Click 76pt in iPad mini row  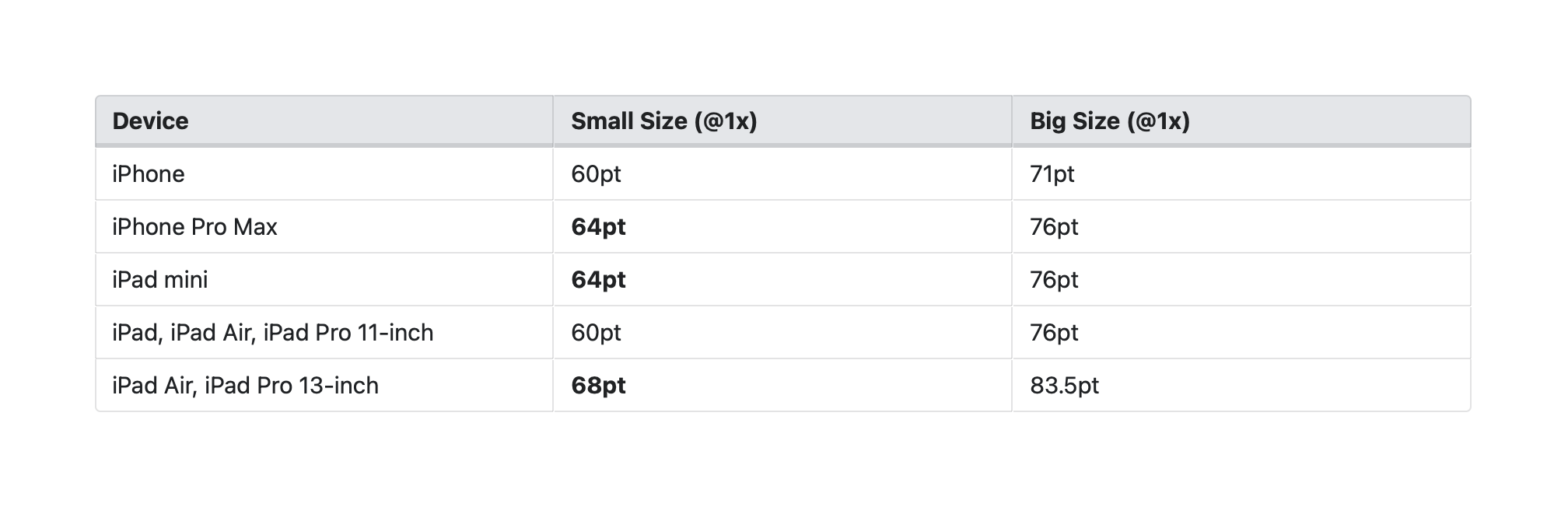tap(1054, 280)
